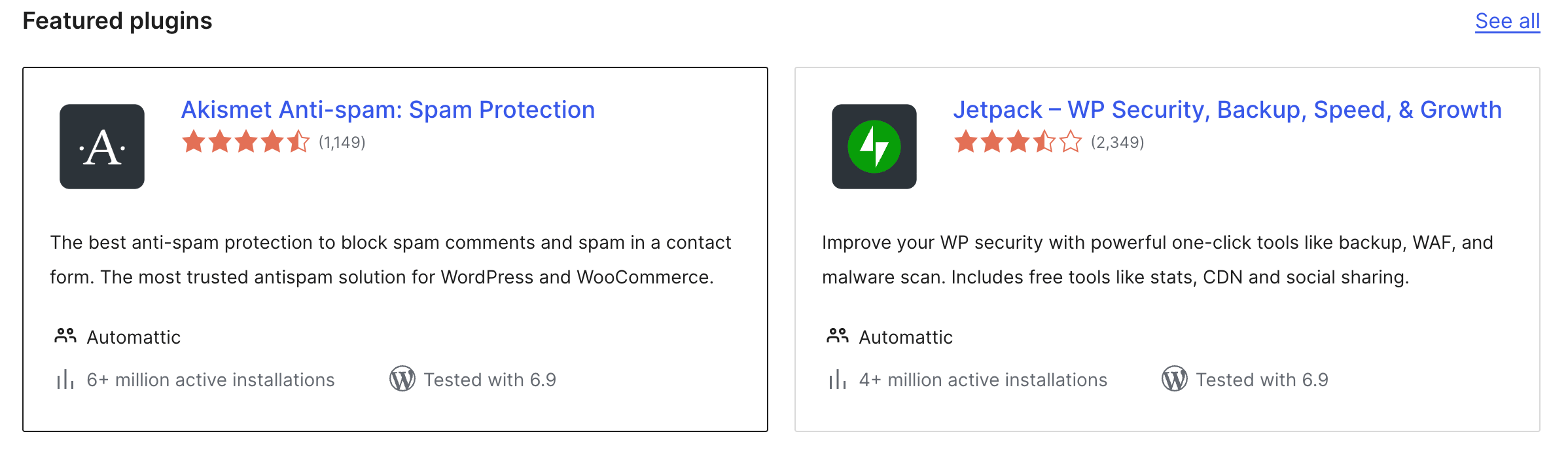Click the author people icon on Jetpack card
1568x453 pixels.
(837, 336)
